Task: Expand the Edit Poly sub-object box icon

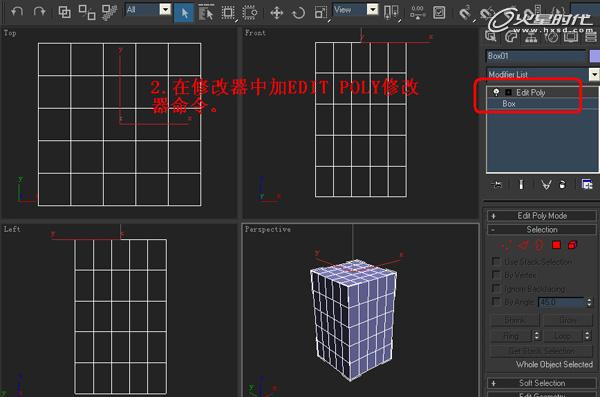Action: click(x=508, y=92)
